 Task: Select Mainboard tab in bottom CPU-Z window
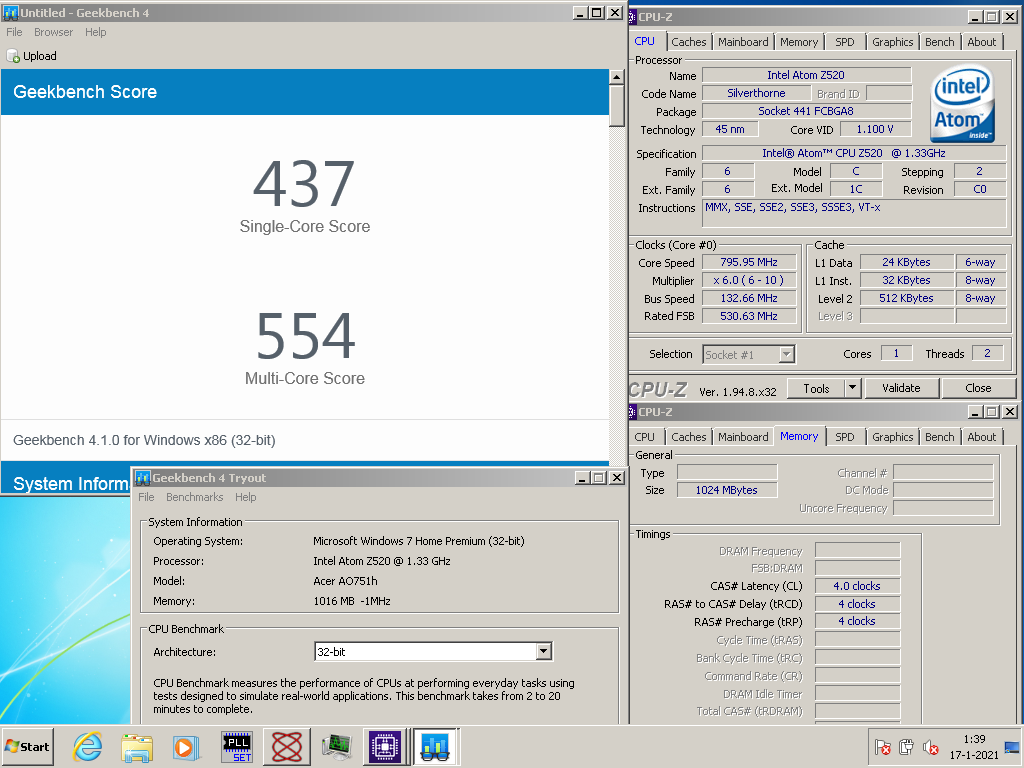tap(743, 437)
